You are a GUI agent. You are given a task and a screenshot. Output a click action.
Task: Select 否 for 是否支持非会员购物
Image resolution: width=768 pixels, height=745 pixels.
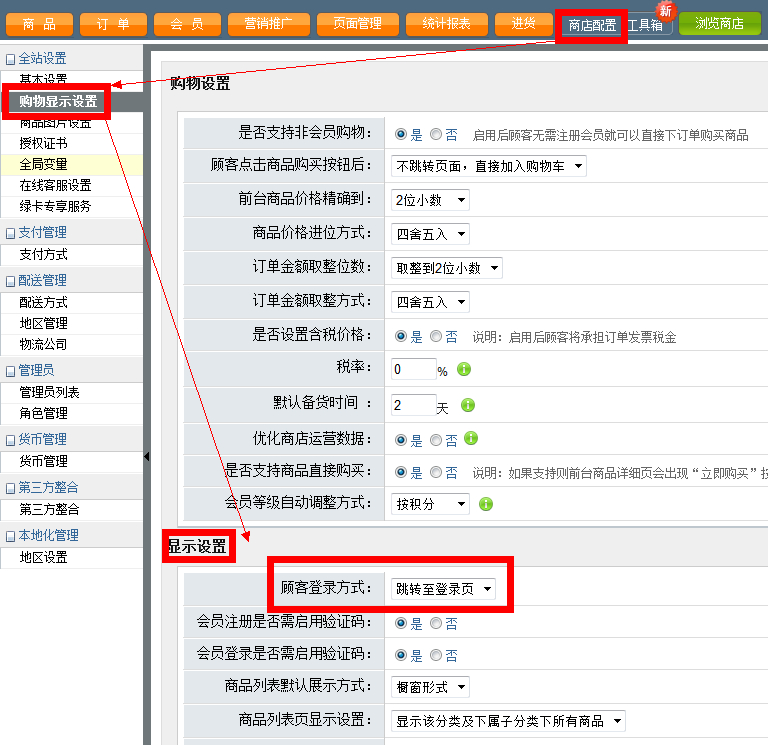(436, 134)
